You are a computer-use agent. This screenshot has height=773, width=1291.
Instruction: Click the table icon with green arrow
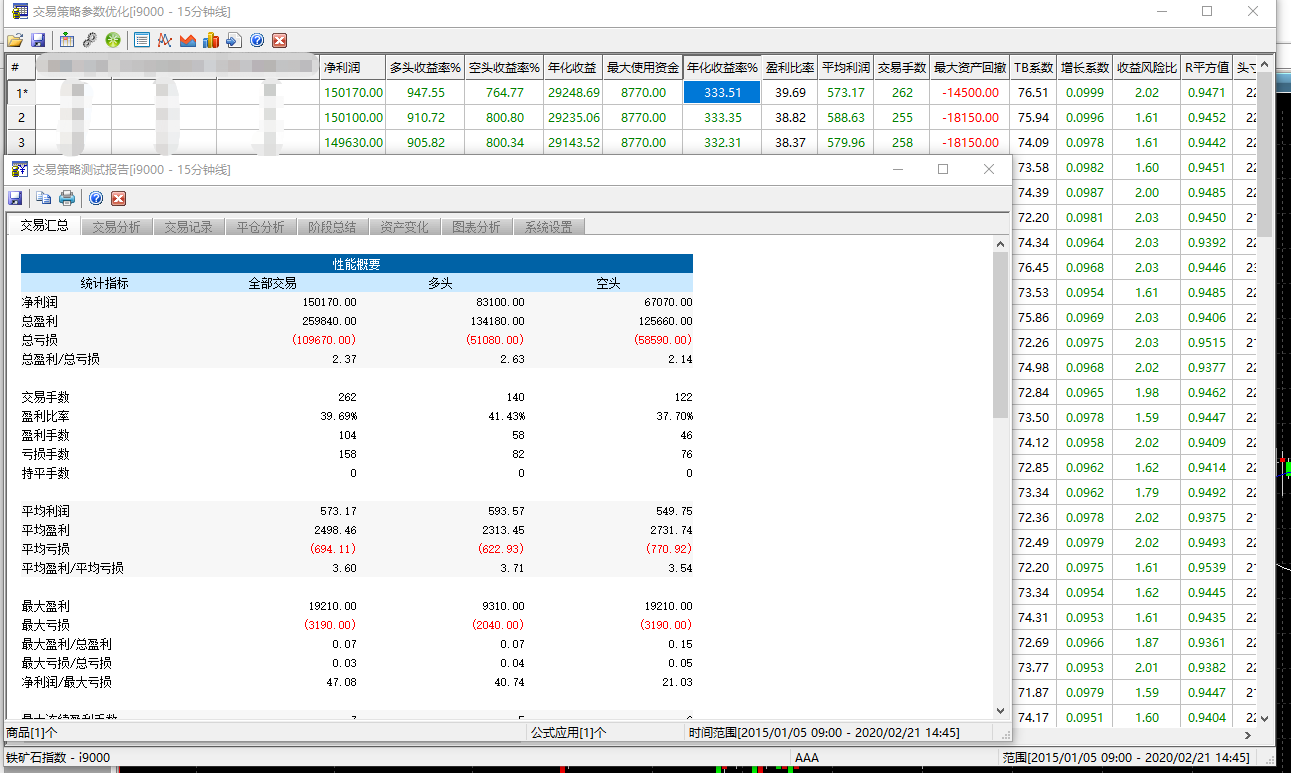tap(67, 40)
